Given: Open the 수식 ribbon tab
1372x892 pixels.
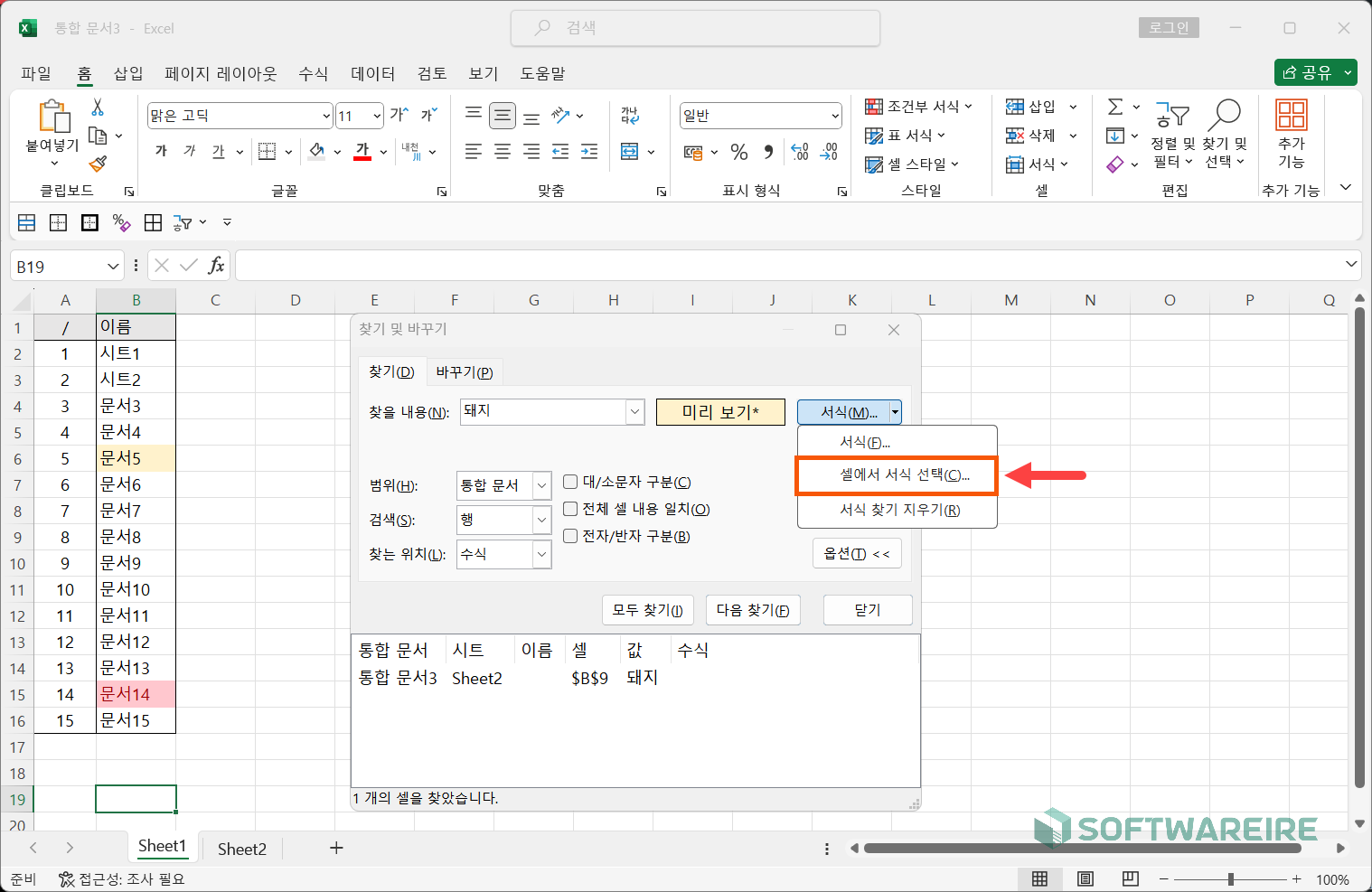Looking at the screenshot, I should tap(314, 73).
